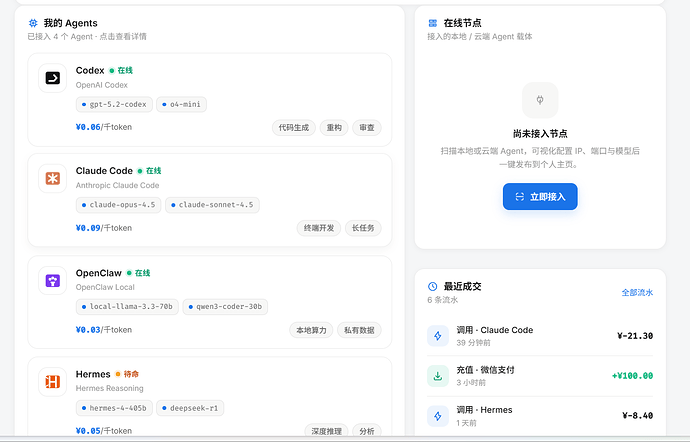The height and width of the screenshot is (442, 690).
Task: Click the 在线 status beside Codex
Action: 121,70
